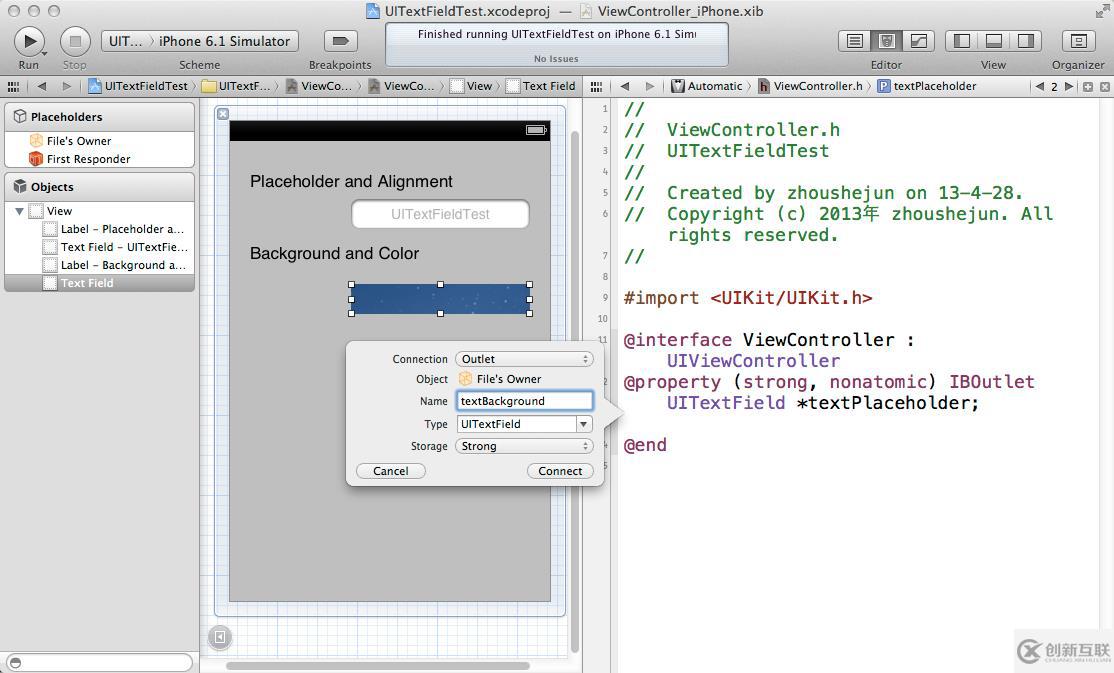Screen dimensions: 1114x673
Task: Toggle the Utilities pane visibility
Action: (1026, 41)
